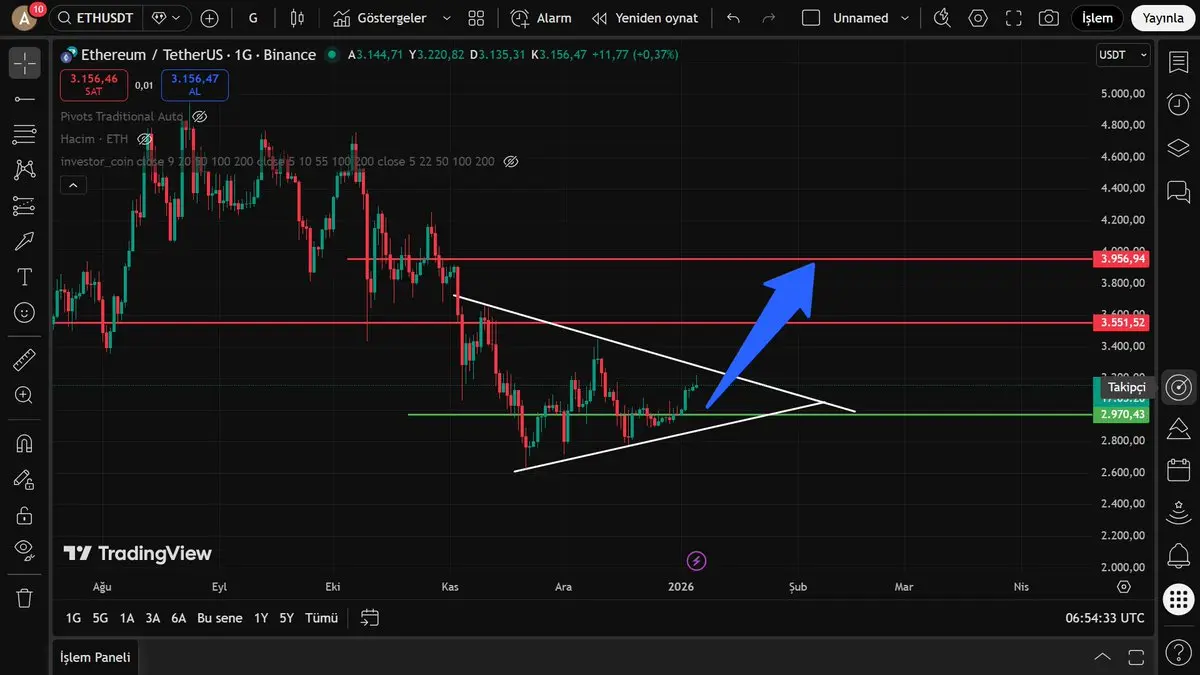This screenshot has width=1200, height=675.
Task: Open the Göstergeler indicators dialog
Action: coord(380,18)
